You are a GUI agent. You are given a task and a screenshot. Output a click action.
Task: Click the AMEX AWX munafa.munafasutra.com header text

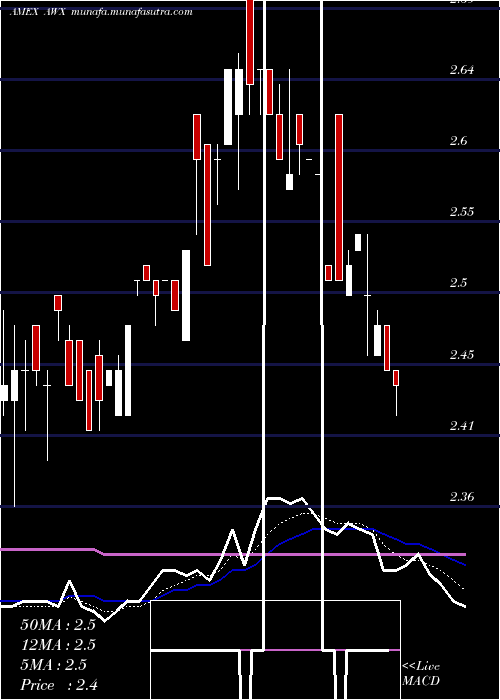click(x=101, y=12)
